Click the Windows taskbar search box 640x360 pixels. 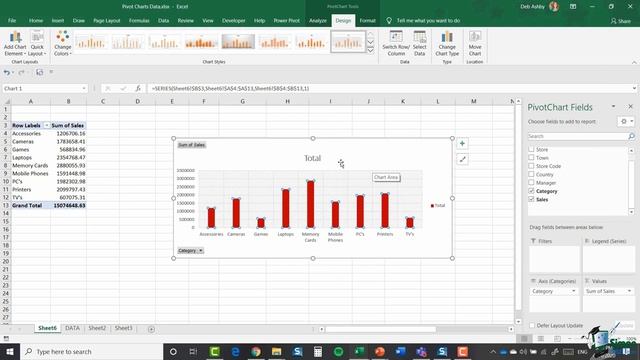(91, 351)
